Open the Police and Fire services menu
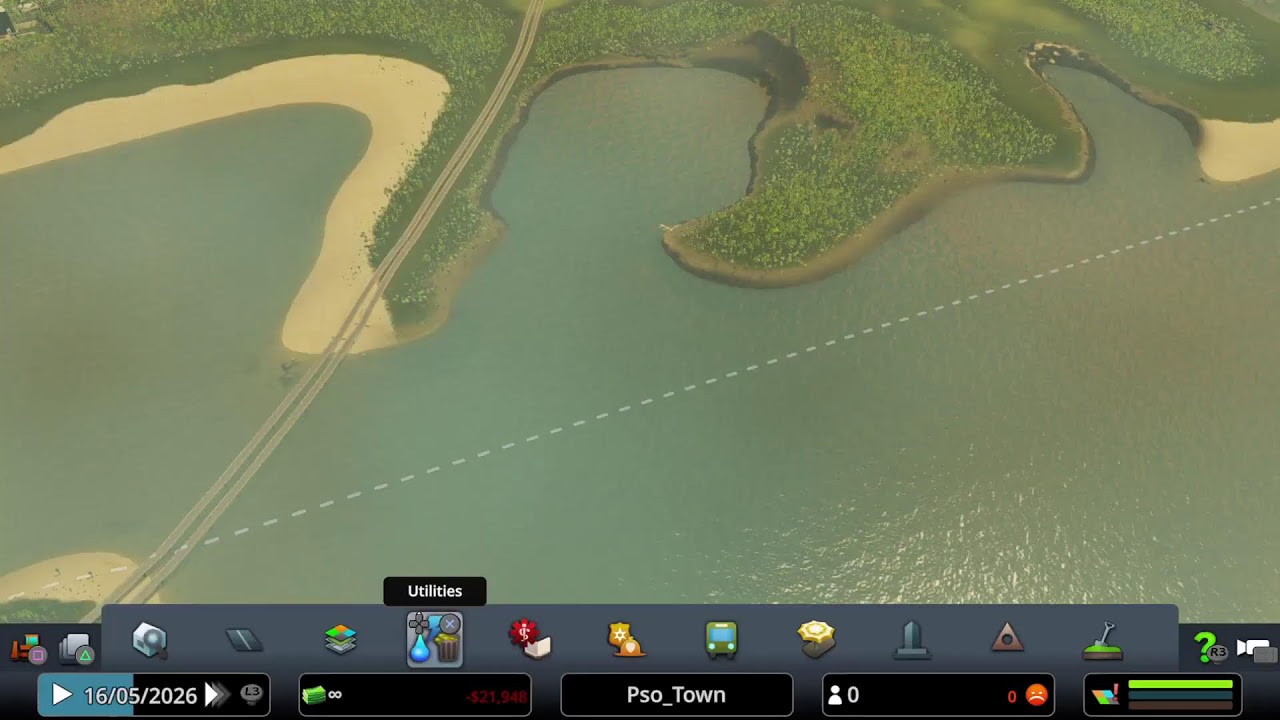The image size is (1280, 720). tap(625, 639)
